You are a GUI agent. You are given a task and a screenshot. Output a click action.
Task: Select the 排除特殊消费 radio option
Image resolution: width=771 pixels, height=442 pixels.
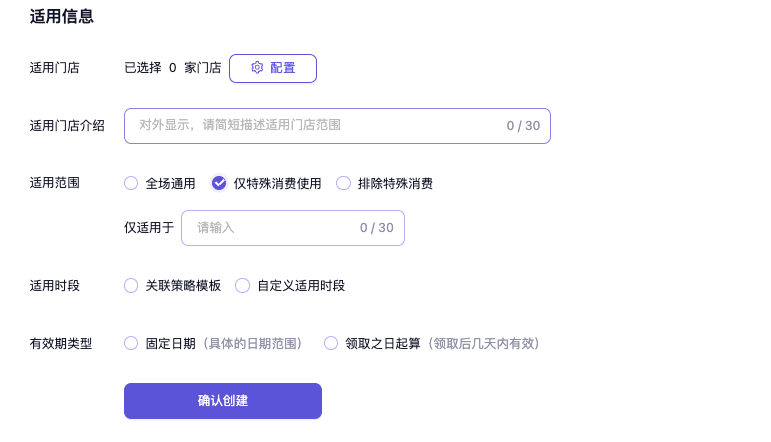coord(343,183)
